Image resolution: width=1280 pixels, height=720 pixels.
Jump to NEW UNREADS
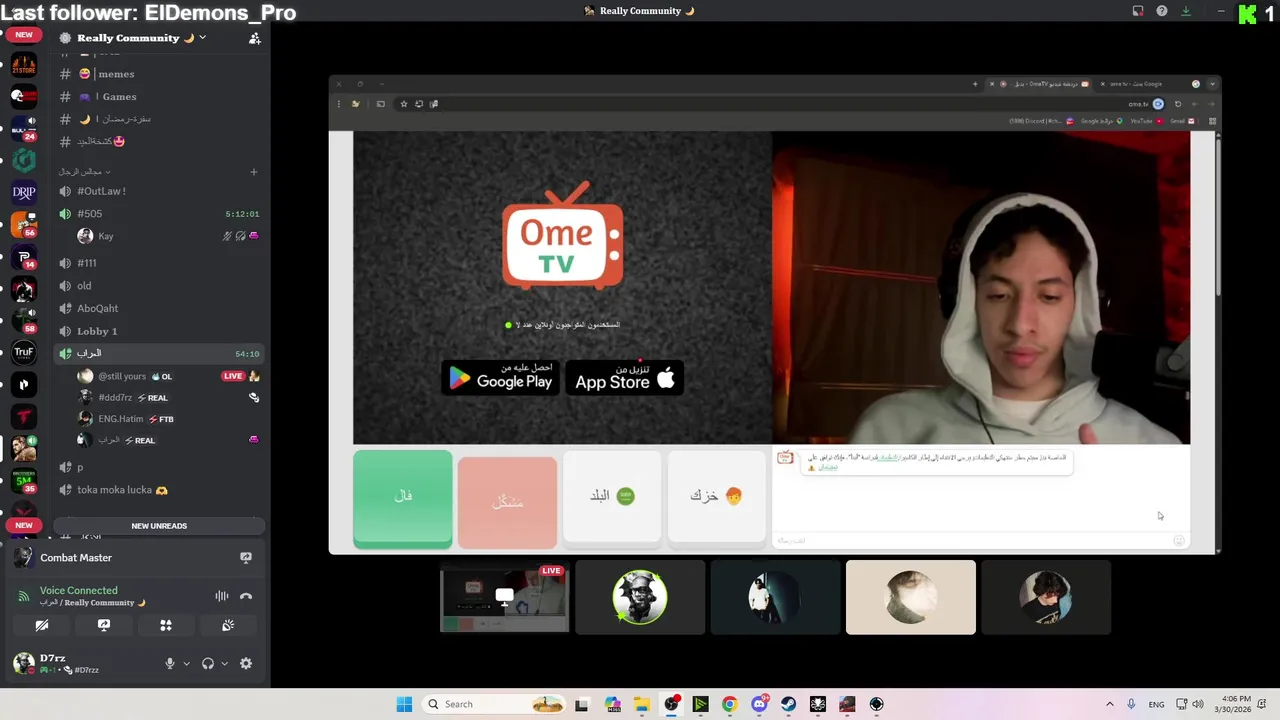[x=159, y=526]
